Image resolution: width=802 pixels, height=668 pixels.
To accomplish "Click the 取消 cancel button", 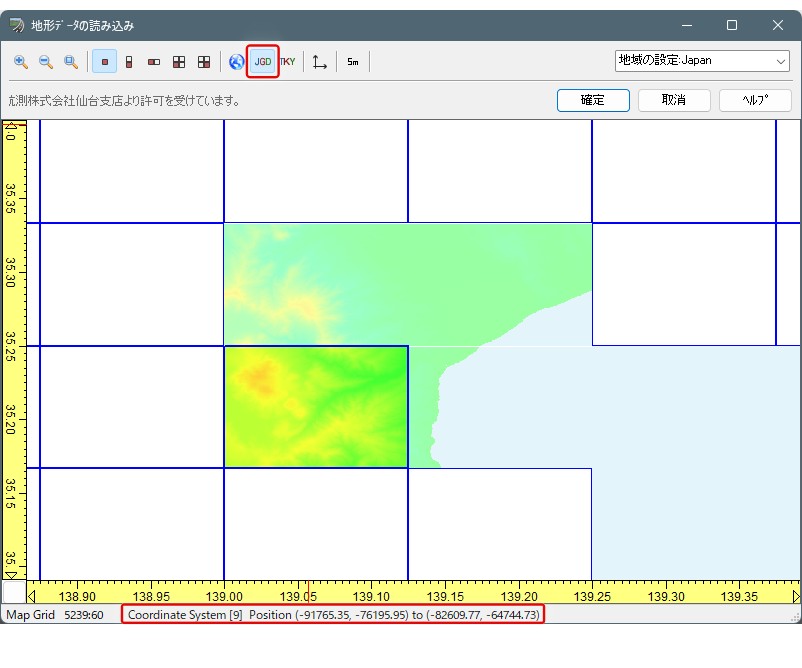I will (x=674, y=100).
